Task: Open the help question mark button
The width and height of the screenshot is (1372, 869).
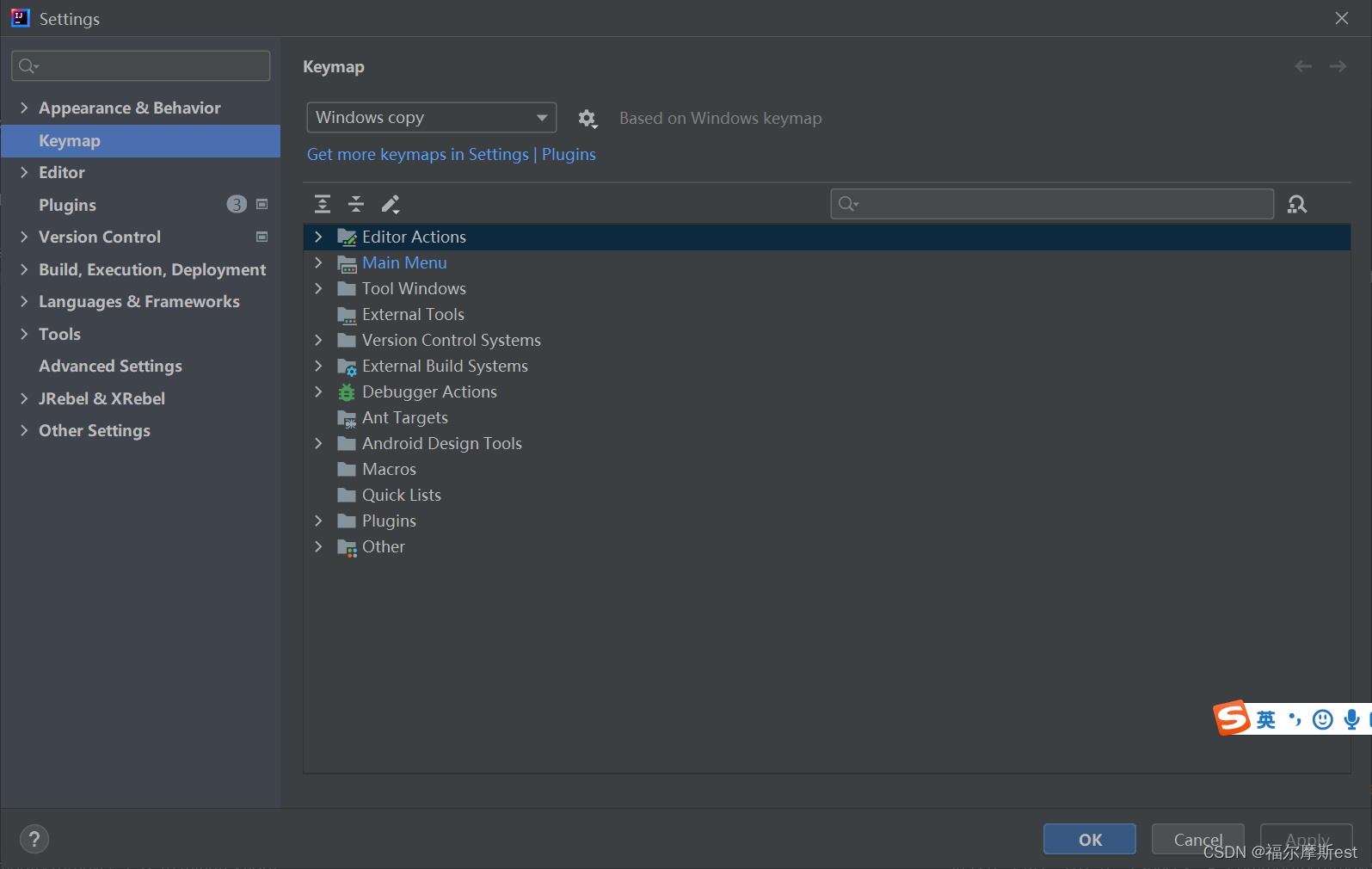Action: click(34, 839)
